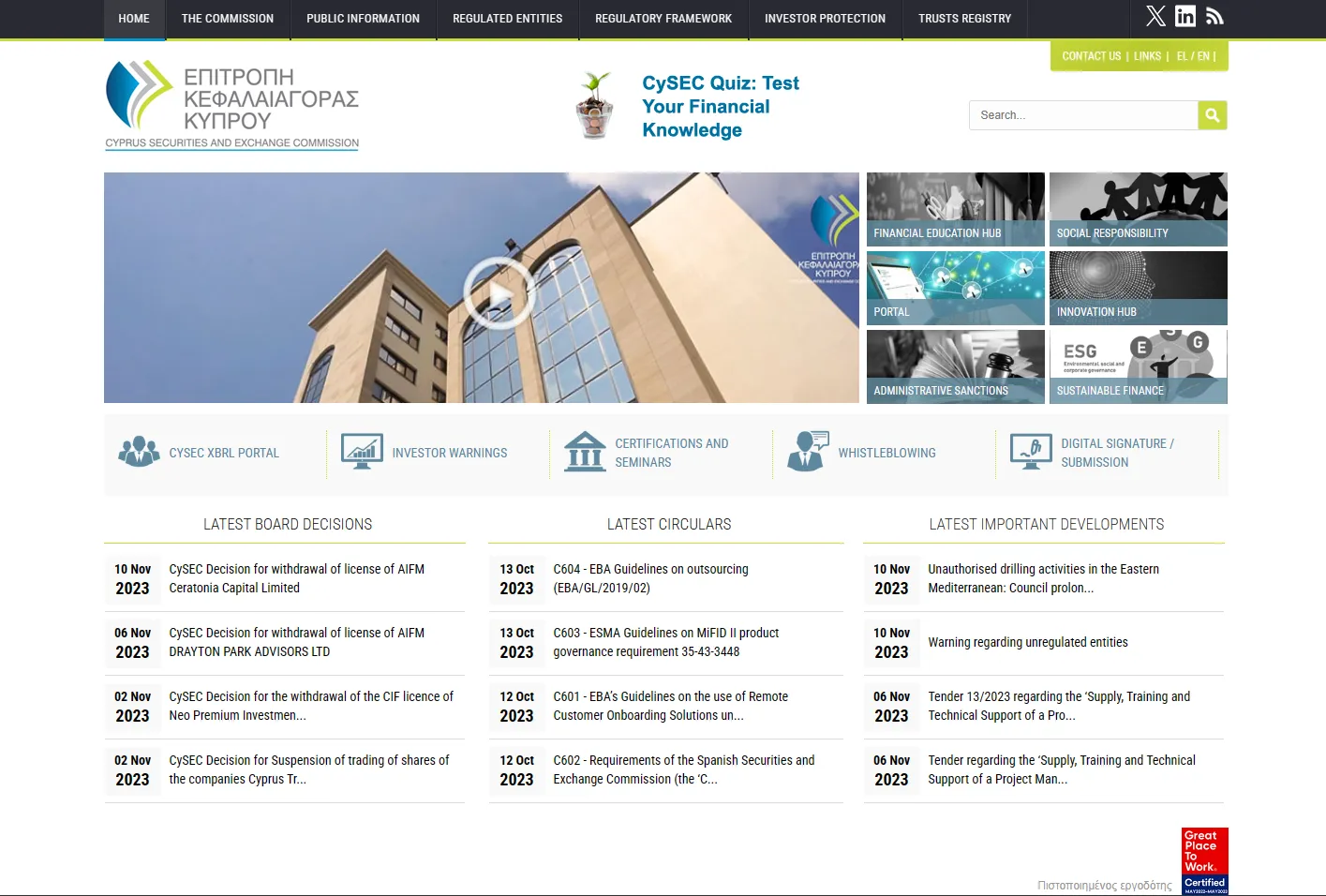This screenshot has height=896, width=1326.
Task: Open Unauthorised drilling activities development
Action: tap(1044, 578)
